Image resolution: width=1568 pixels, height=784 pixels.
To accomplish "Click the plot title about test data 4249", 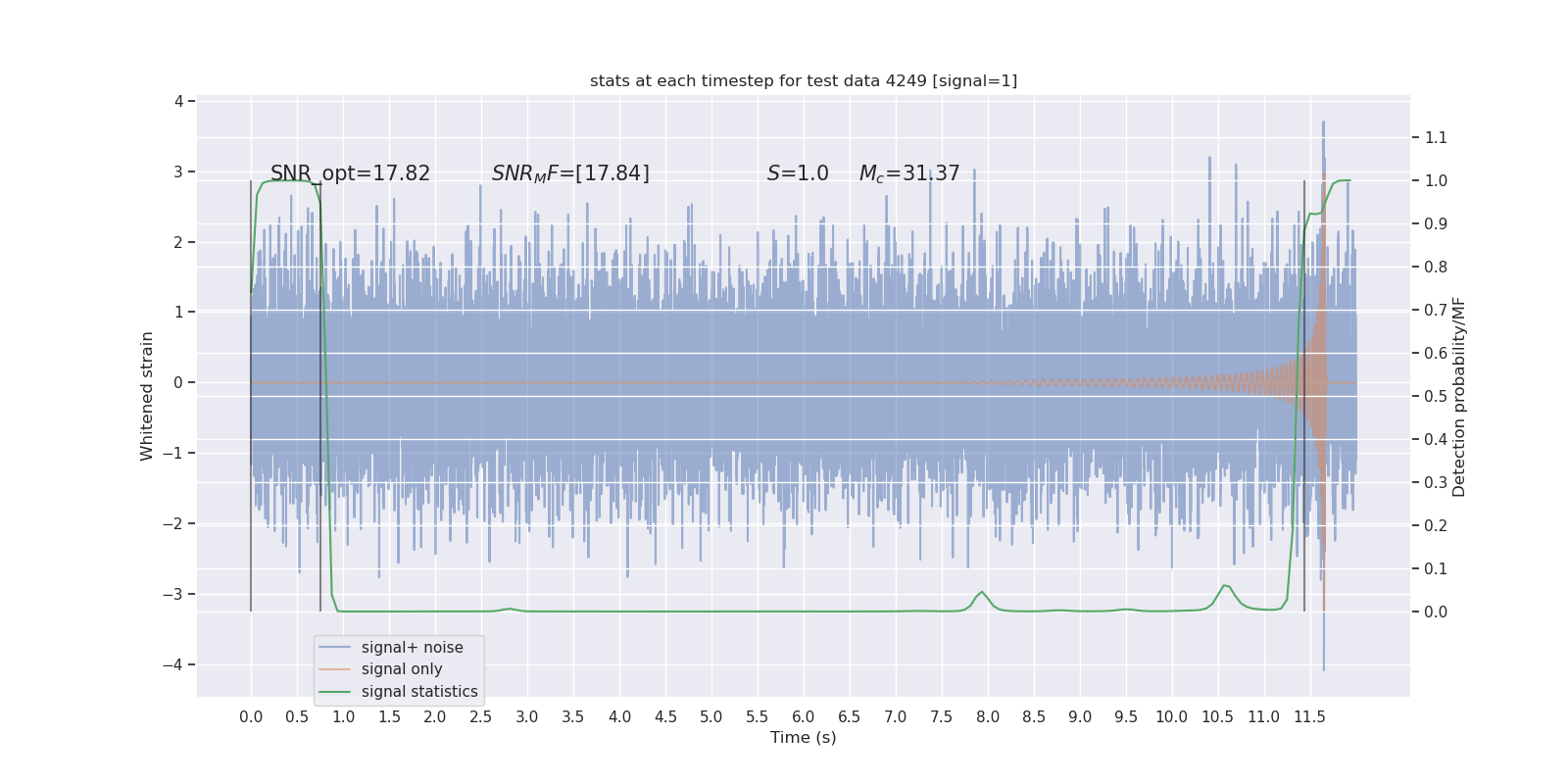I will tap(804, 80).
